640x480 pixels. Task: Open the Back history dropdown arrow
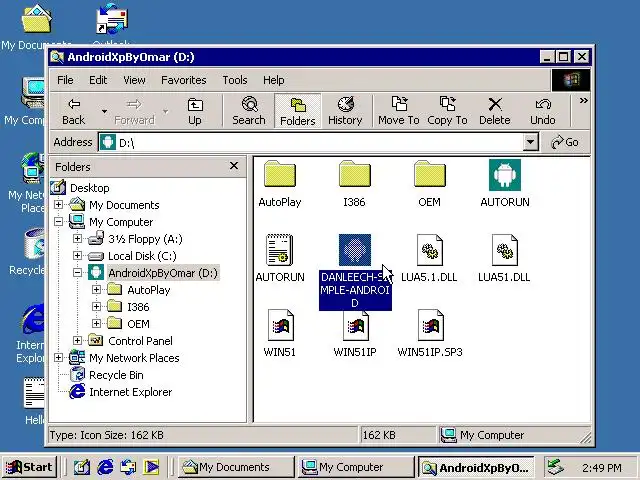click(x=104, y=111)
